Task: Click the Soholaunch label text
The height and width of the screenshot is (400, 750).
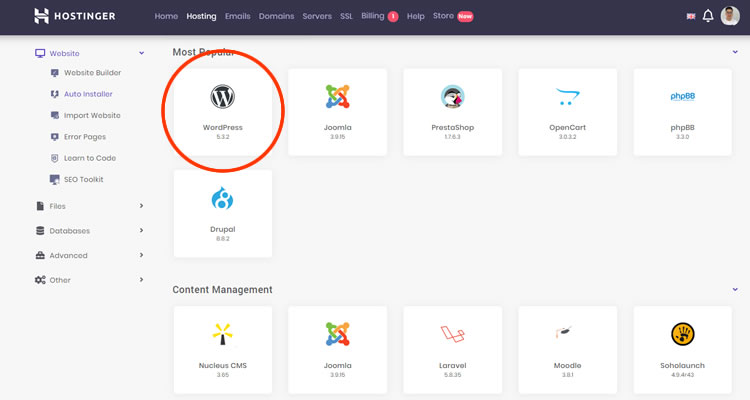Action: 683,365
